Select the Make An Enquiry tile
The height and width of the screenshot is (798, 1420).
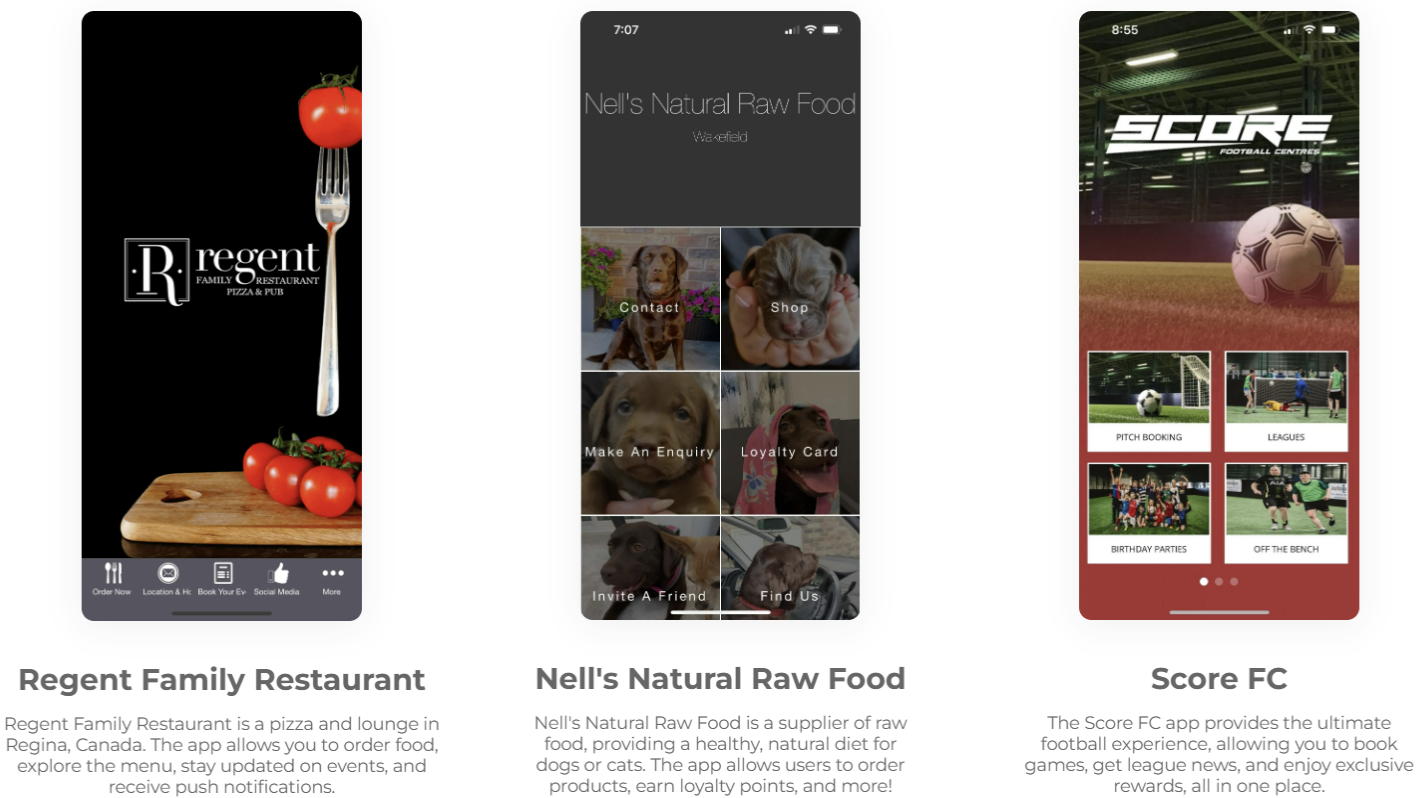650,443
